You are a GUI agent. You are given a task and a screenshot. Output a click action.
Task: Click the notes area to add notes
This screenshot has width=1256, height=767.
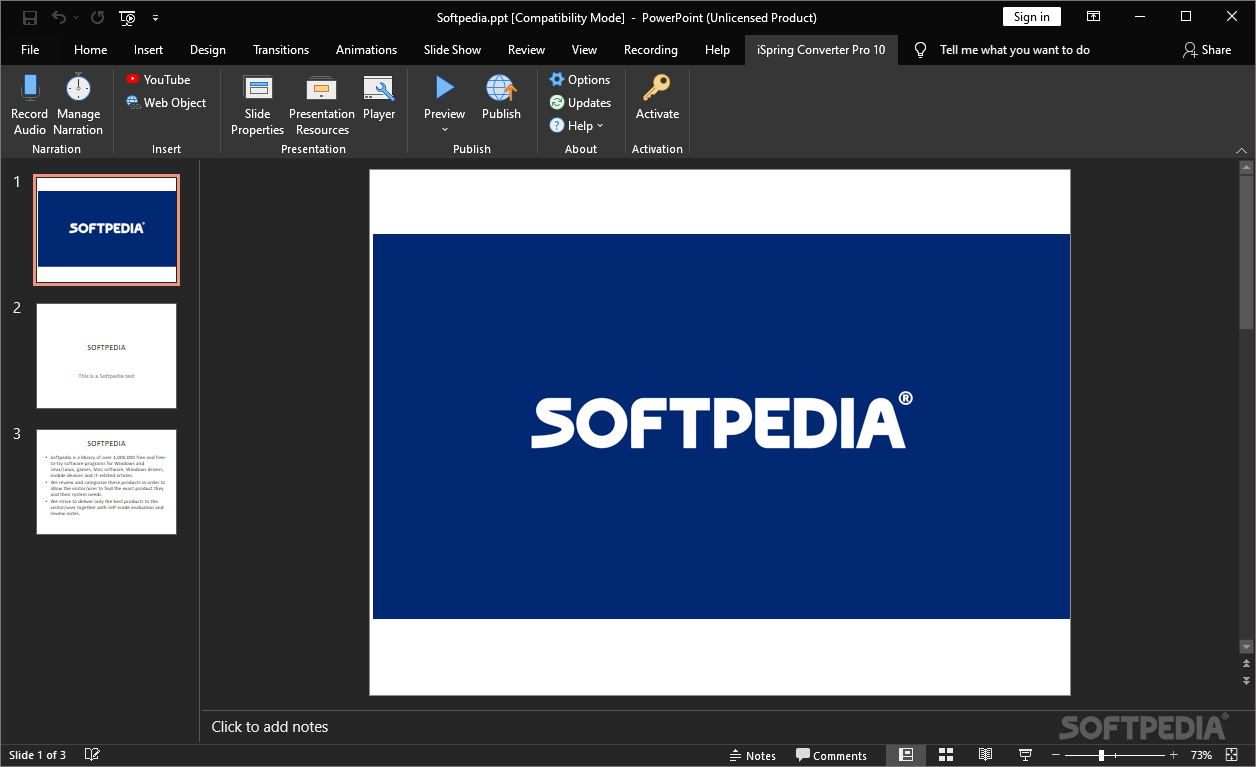[270, 727]
